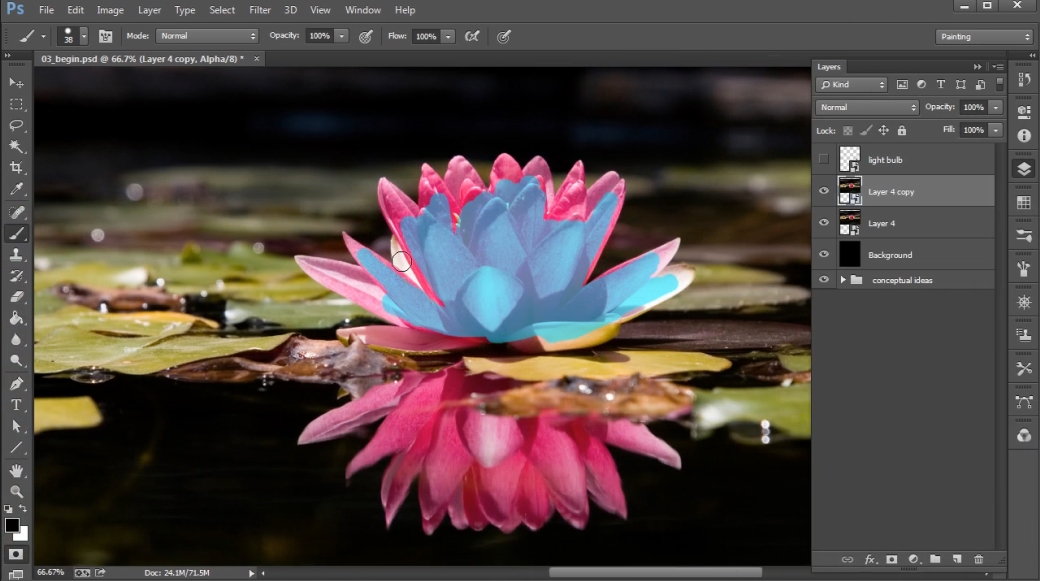1040x581 pixels.
Task: Hide the Background layer
Action: [x=824, y=255]
